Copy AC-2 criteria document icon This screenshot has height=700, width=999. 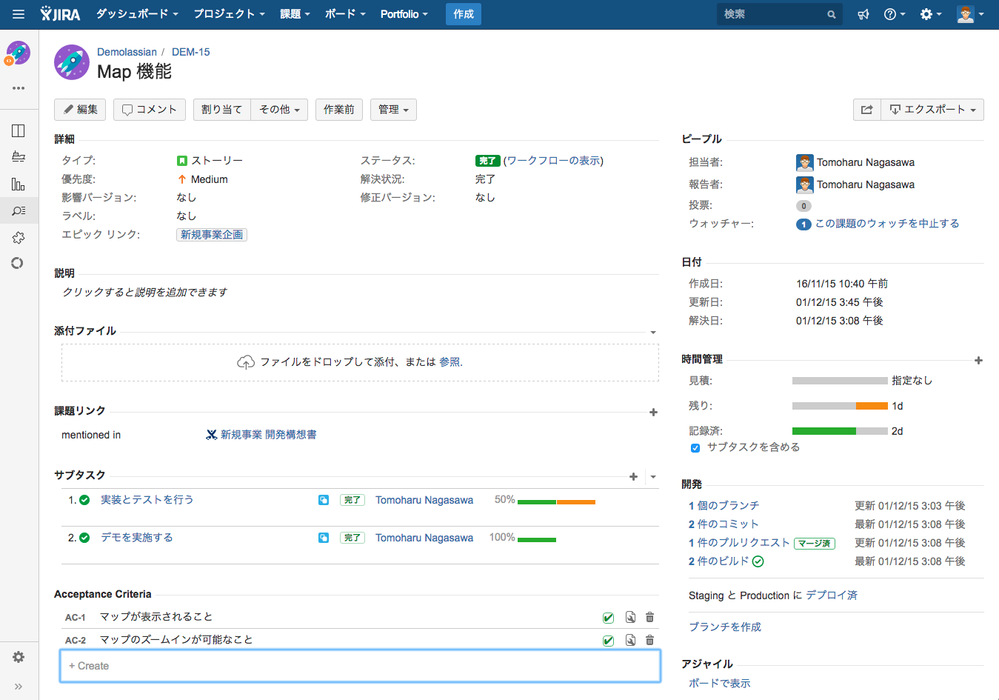click(630, 639)
